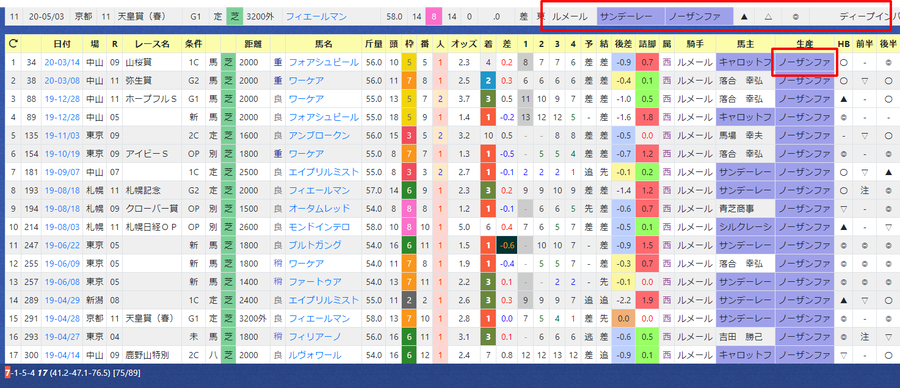This screenshot has height=388, width=900.
Task: Open the 19-09/07 date link
Action: [62, 172]
